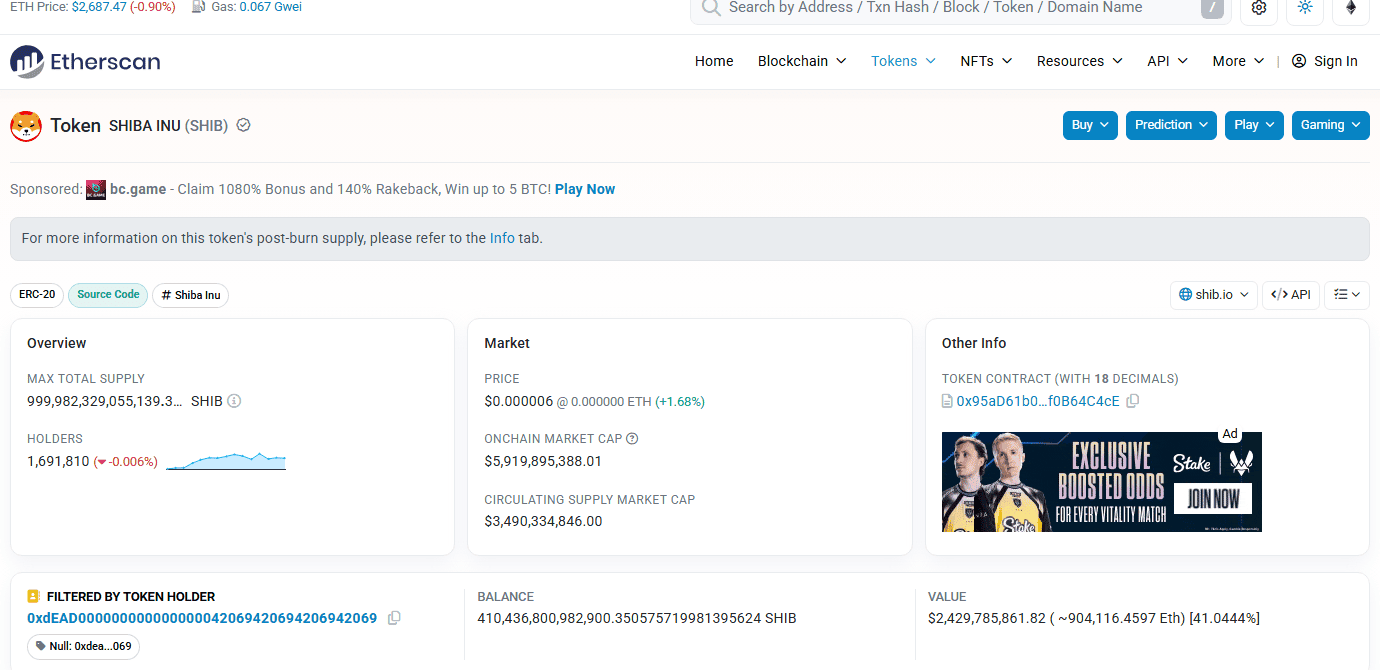Click the onchain market cap help icon
1380x670 pixels.
pyautogui.click(x=632, y=439)
